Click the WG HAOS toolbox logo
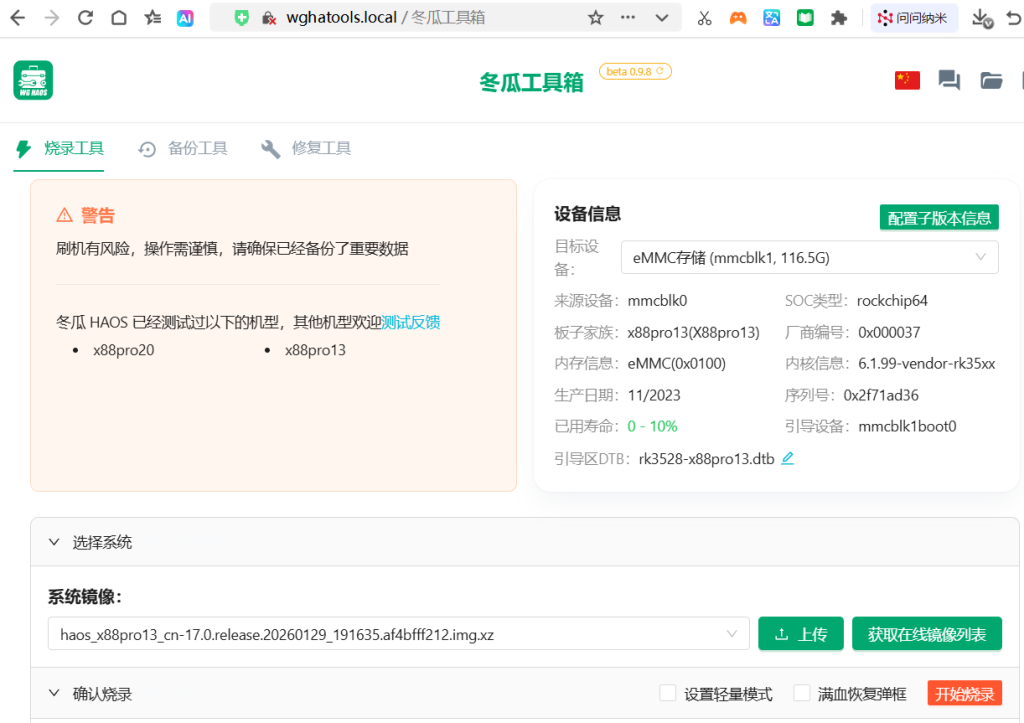 33,80
